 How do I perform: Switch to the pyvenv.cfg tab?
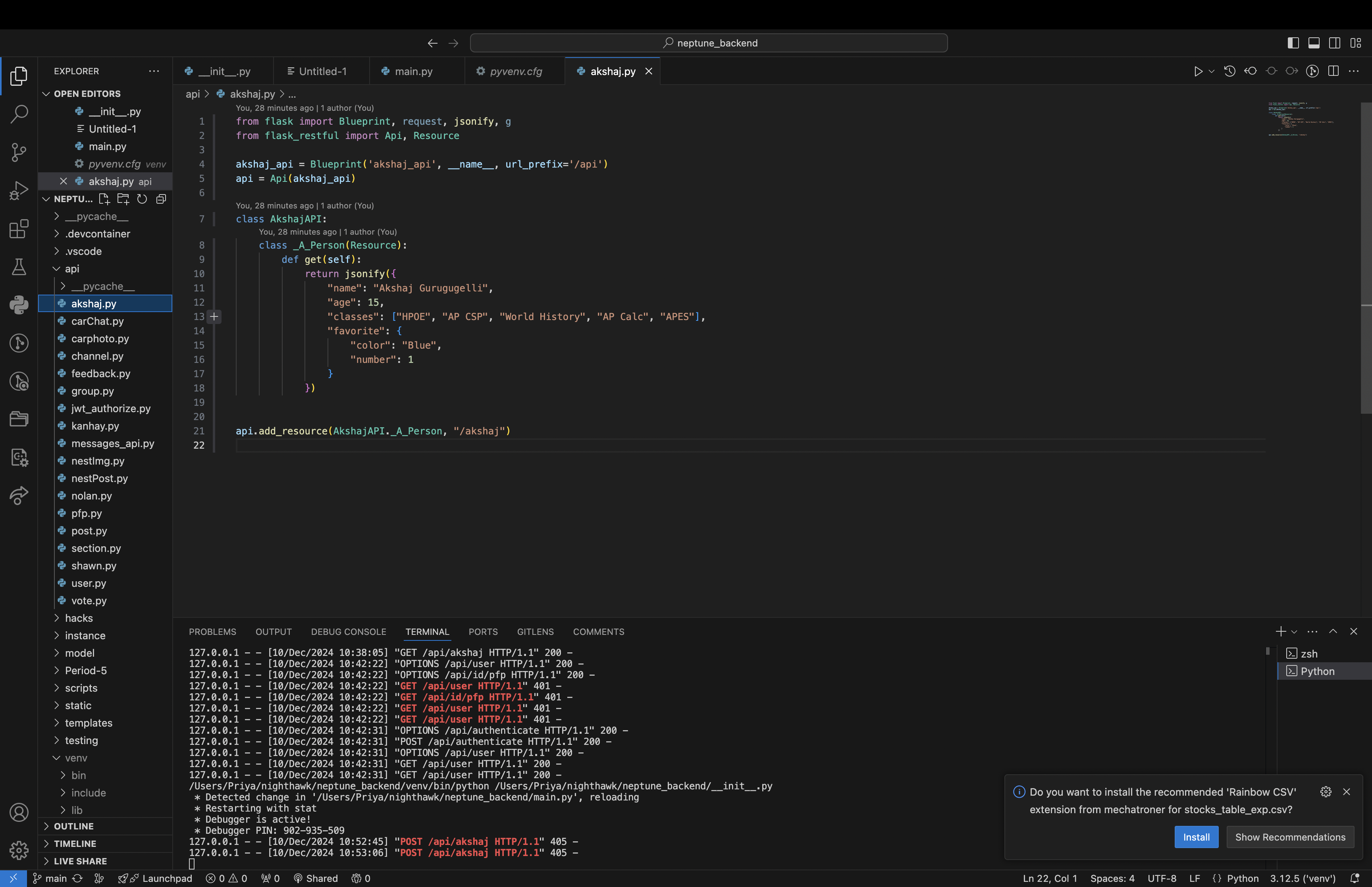(x=515, y=71)
